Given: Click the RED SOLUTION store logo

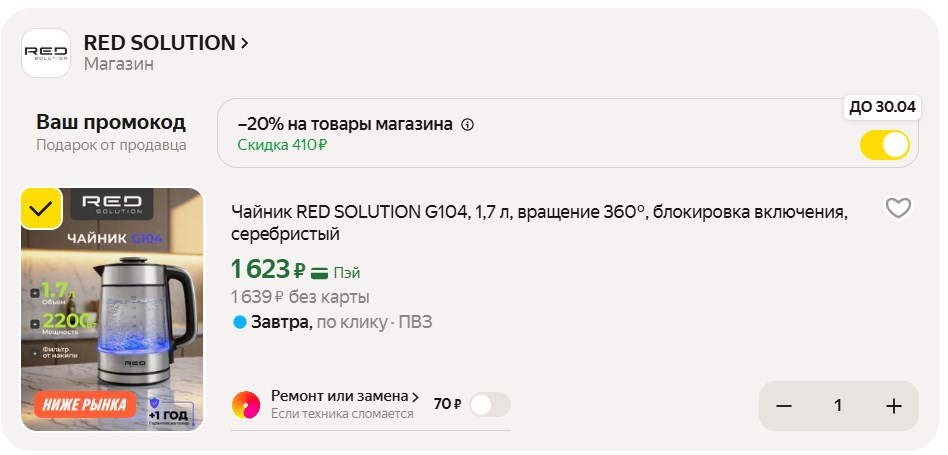Looking at the screenshot, I should (x=46, y=53).
